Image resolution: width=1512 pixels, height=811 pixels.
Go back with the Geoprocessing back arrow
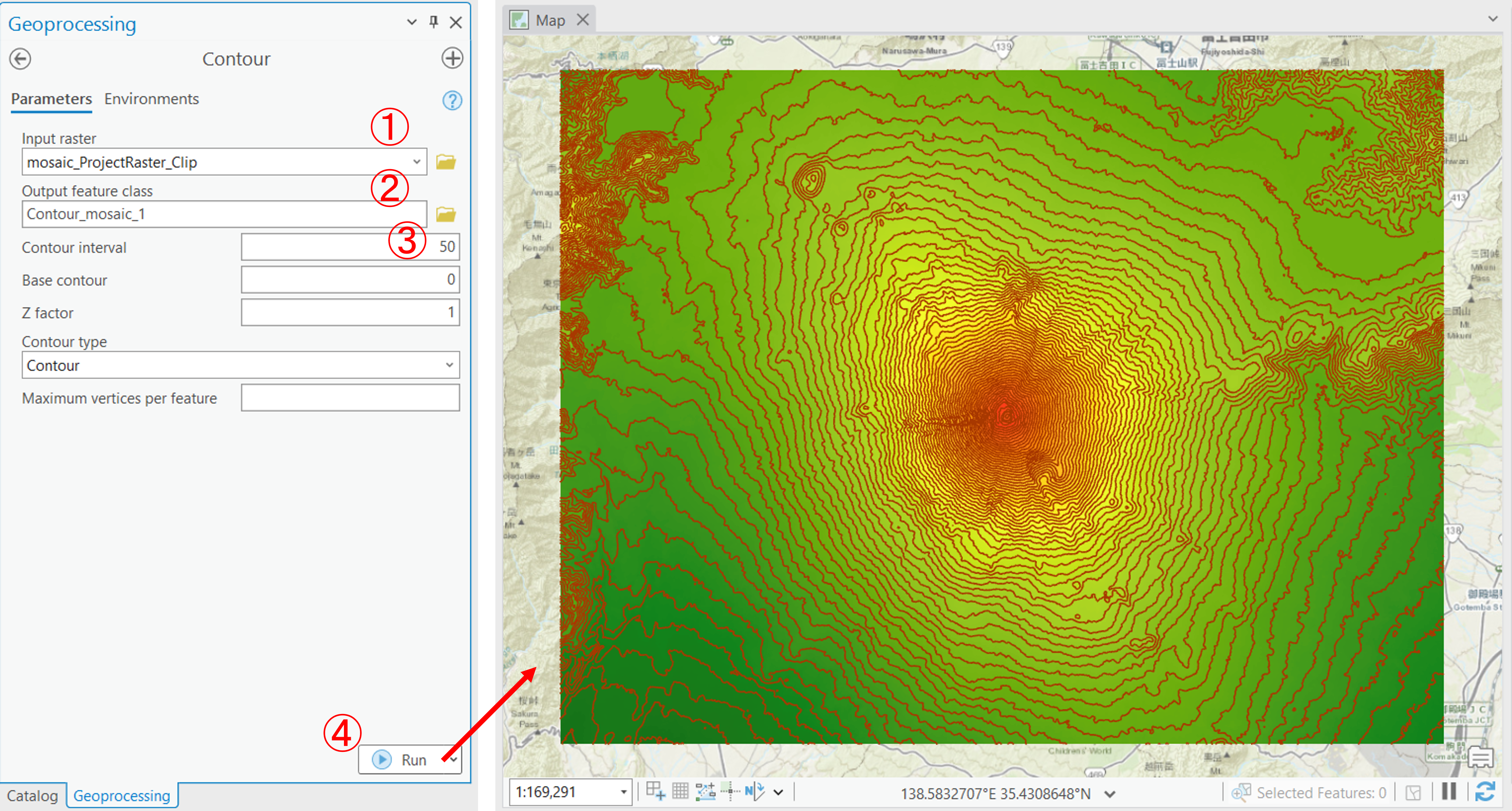20,59
